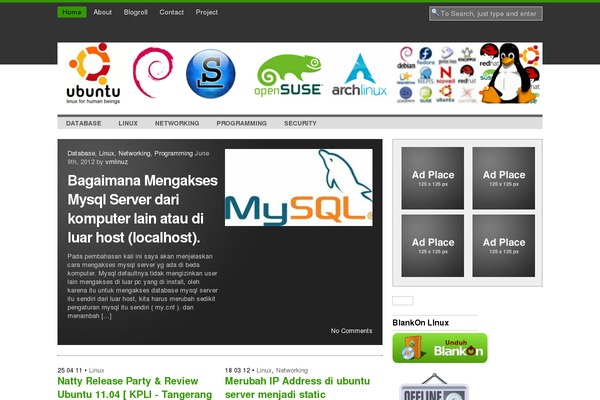Click the Debian swirl logo in banner
The image size is (600, 400).
pos(153,72)
